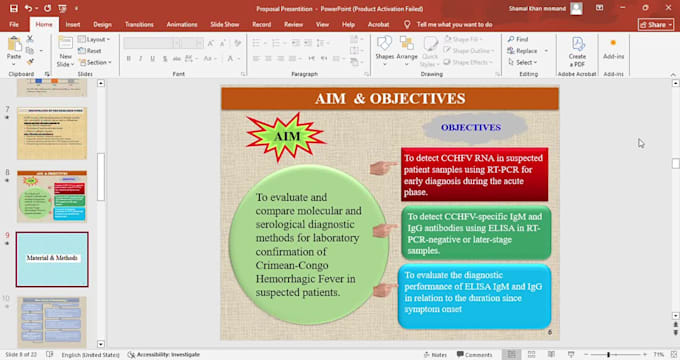Click the zoom in plus button
Screen dimensions: 680x360
coord(645,354)
